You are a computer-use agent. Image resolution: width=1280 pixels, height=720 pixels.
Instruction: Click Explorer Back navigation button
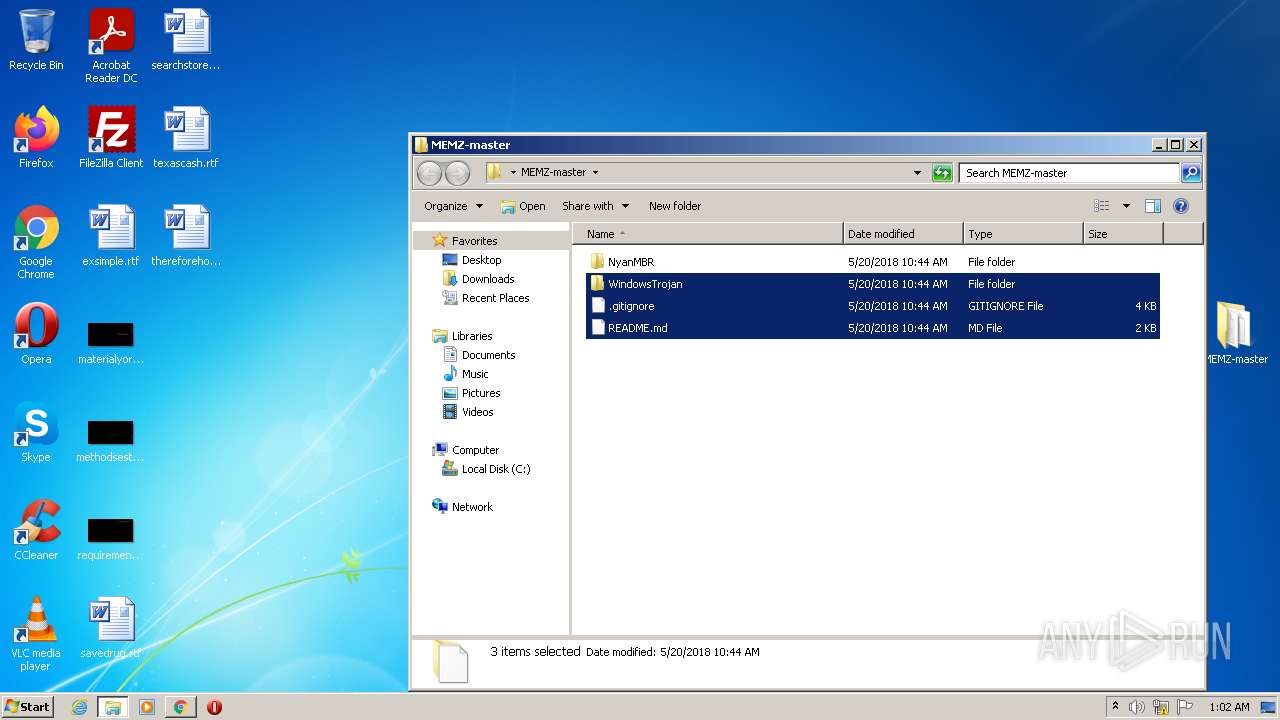pos(429,173)
